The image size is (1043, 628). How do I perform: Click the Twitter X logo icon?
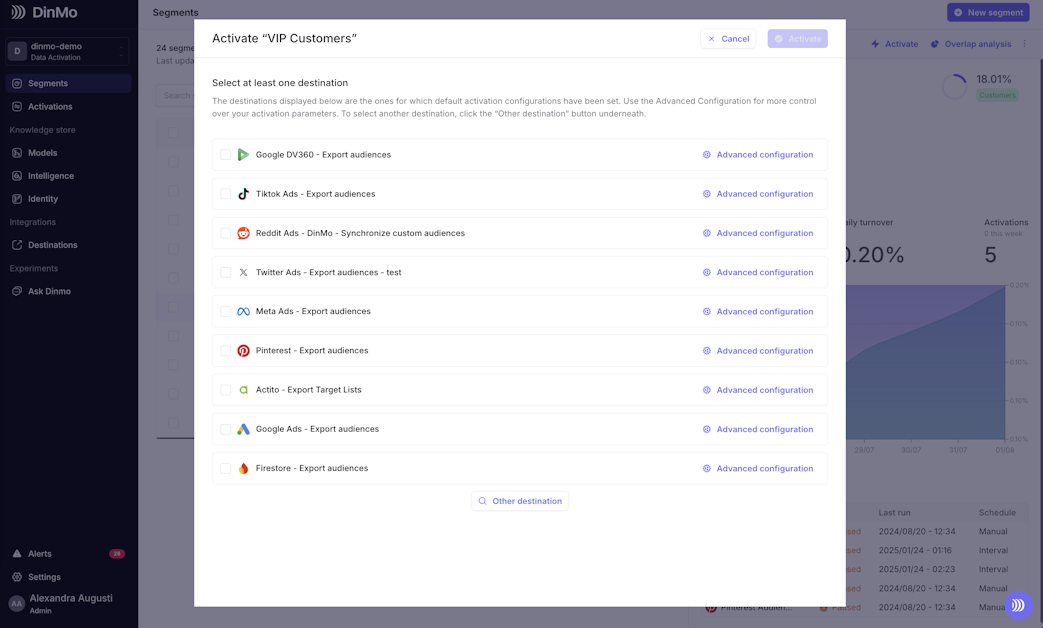[x=243, y=272]
